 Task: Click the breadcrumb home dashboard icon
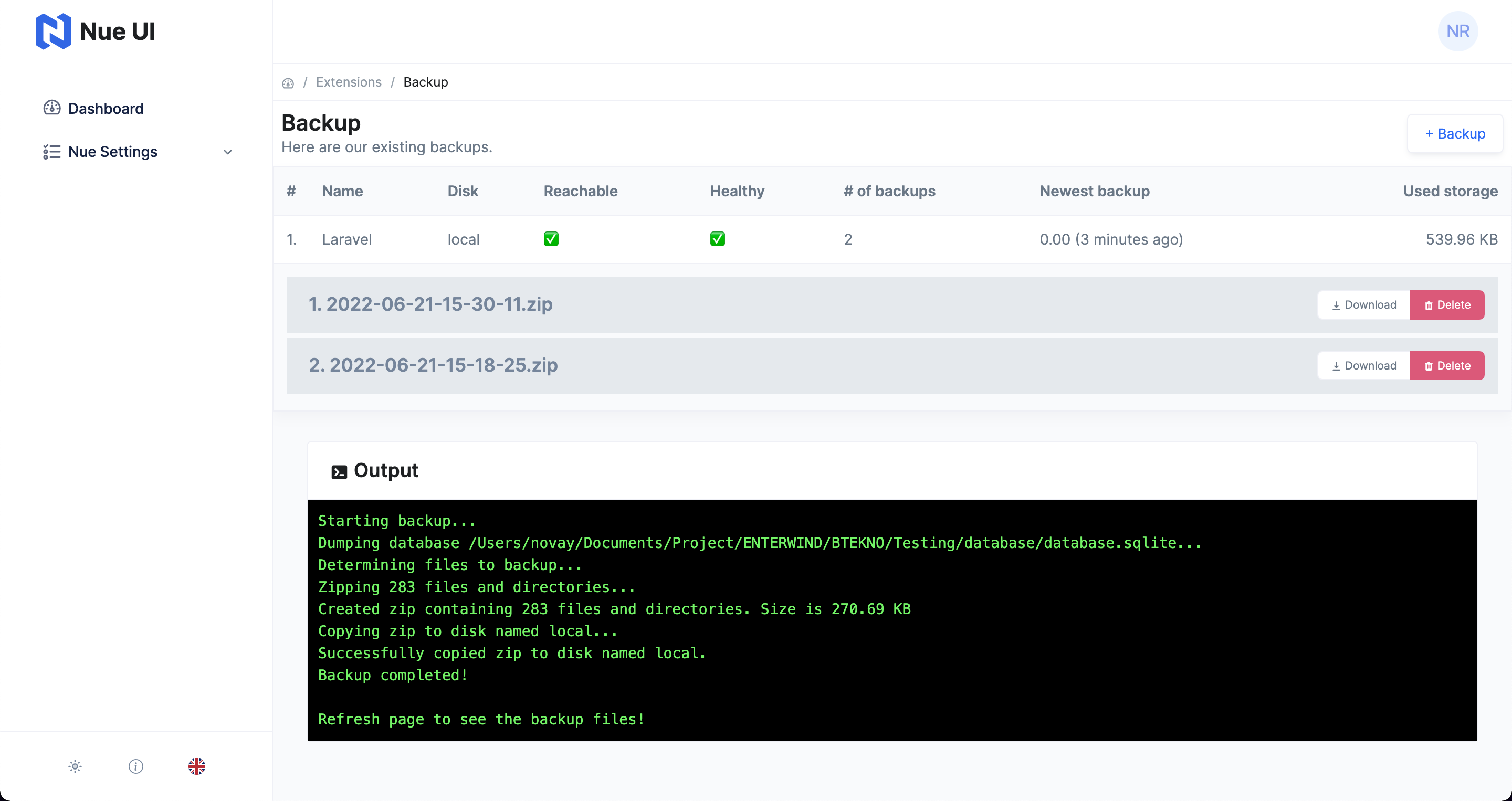(288, 83)
